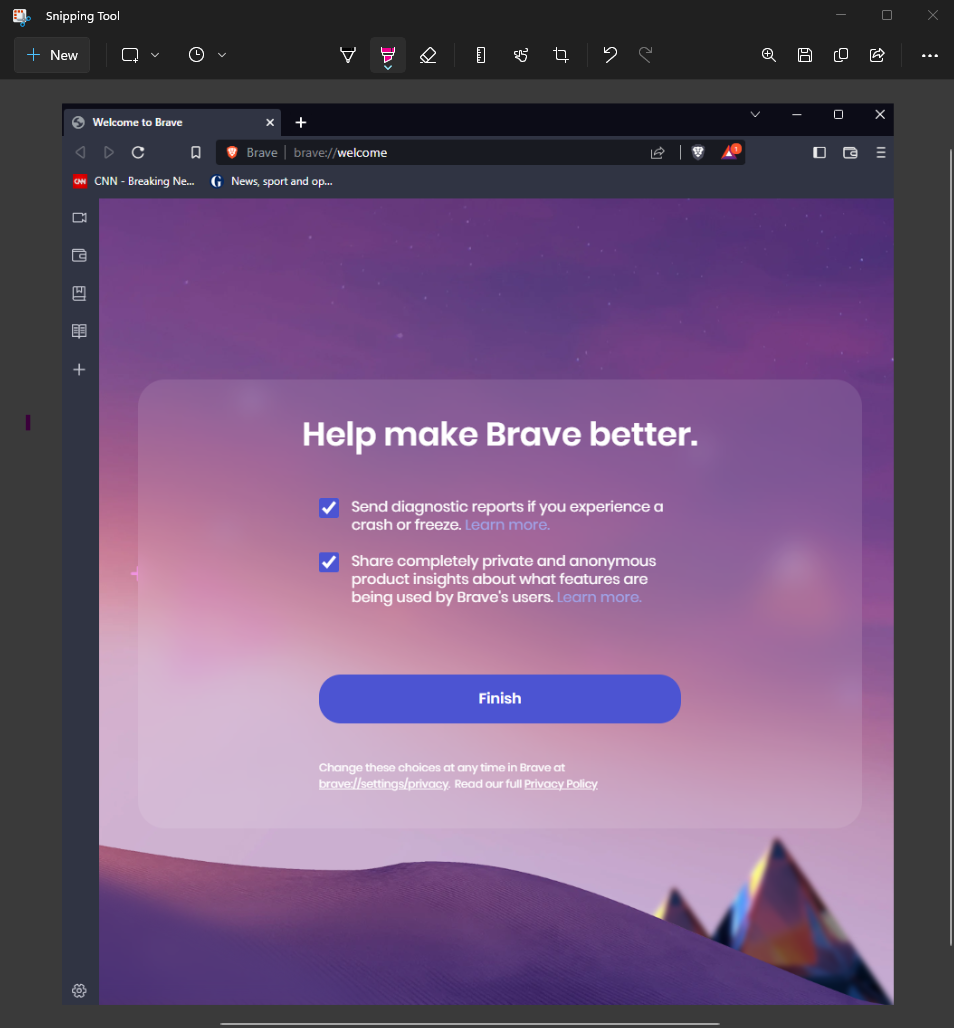The image size is (954, 1028).
Task: Open Brave Rewards triangle icon
Action: tap(730, 152)
